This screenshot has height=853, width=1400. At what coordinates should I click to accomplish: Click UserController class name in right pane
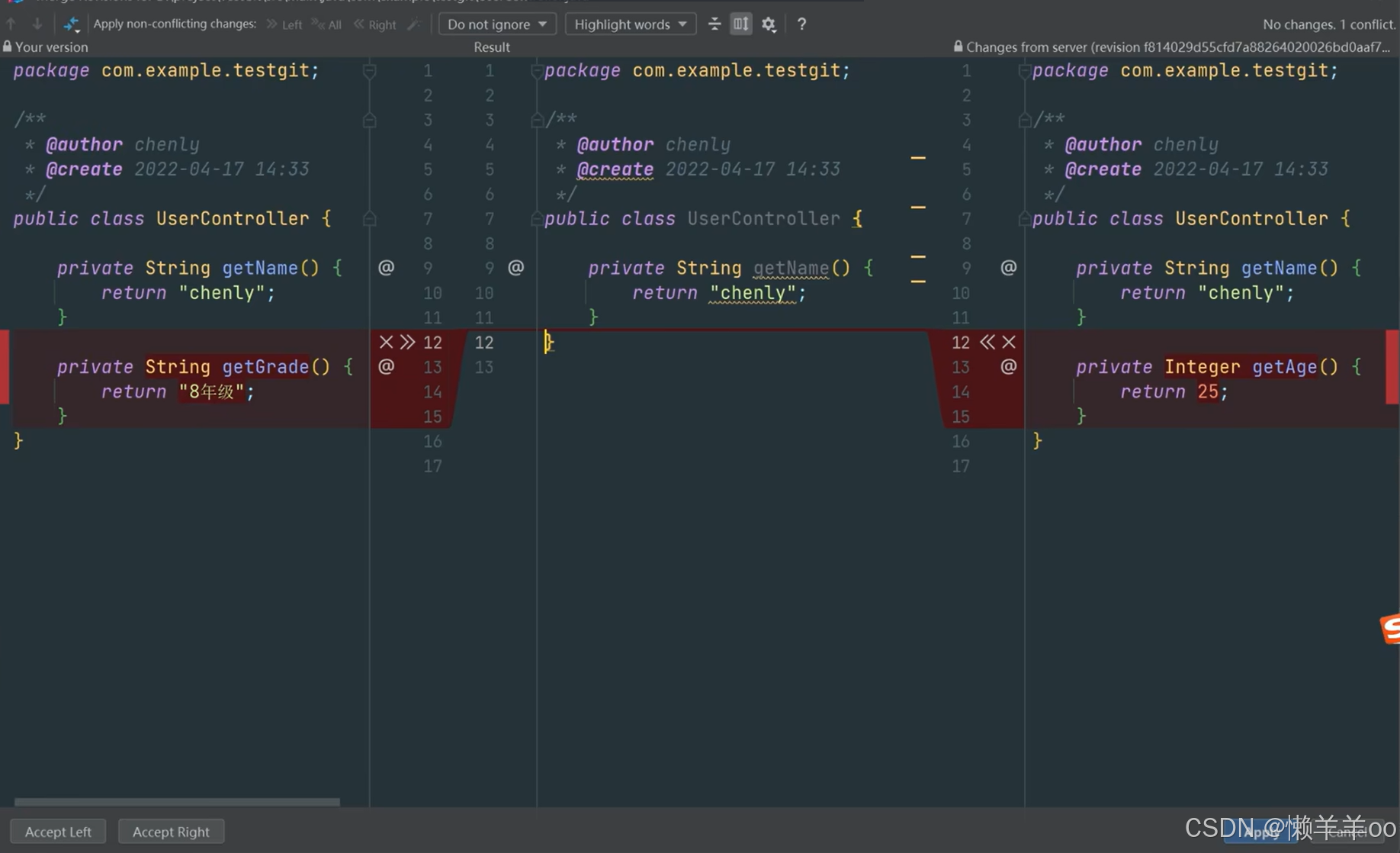tap(1251, 219)
